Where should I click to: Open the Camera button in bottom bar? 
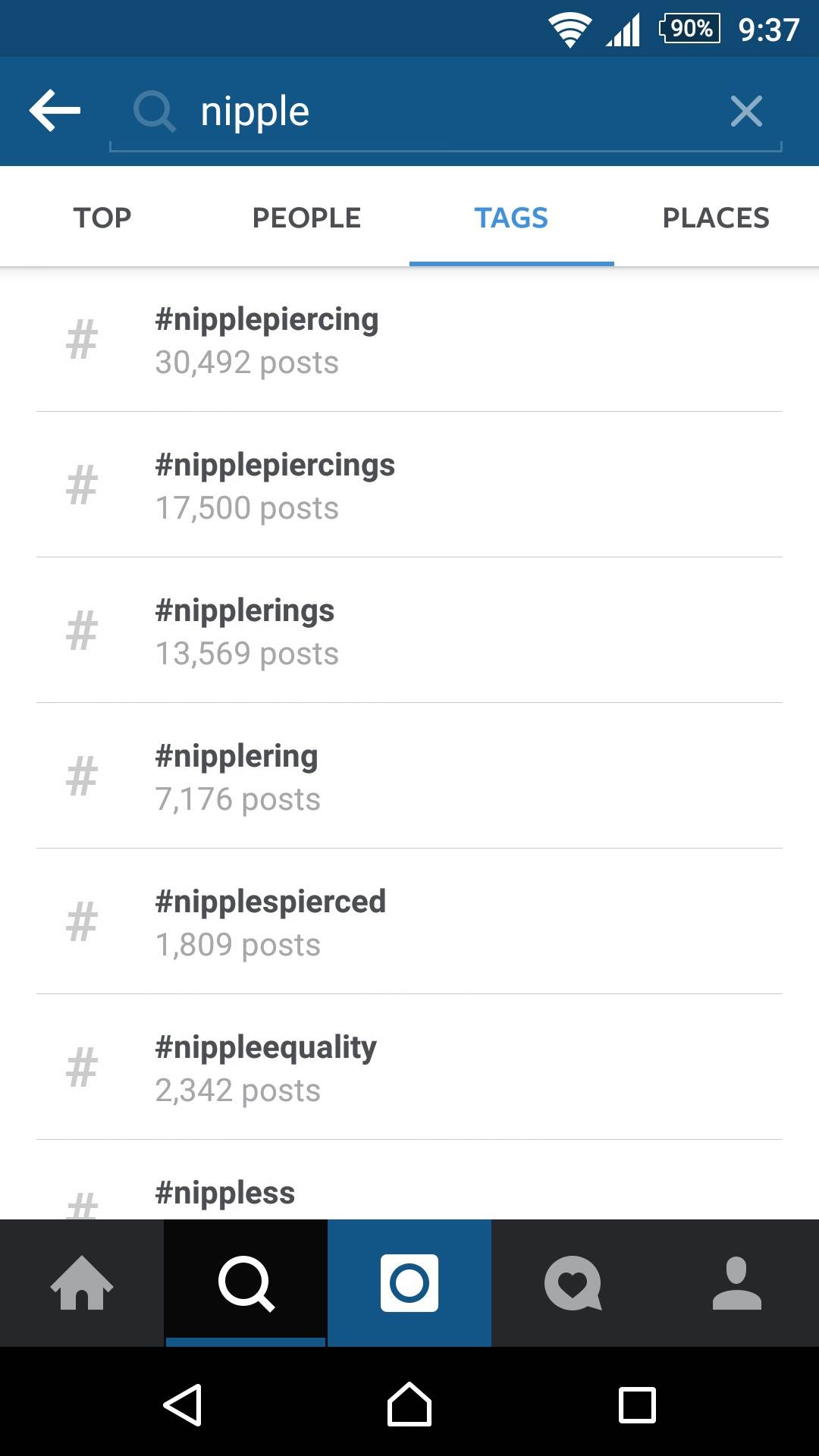409,1283
